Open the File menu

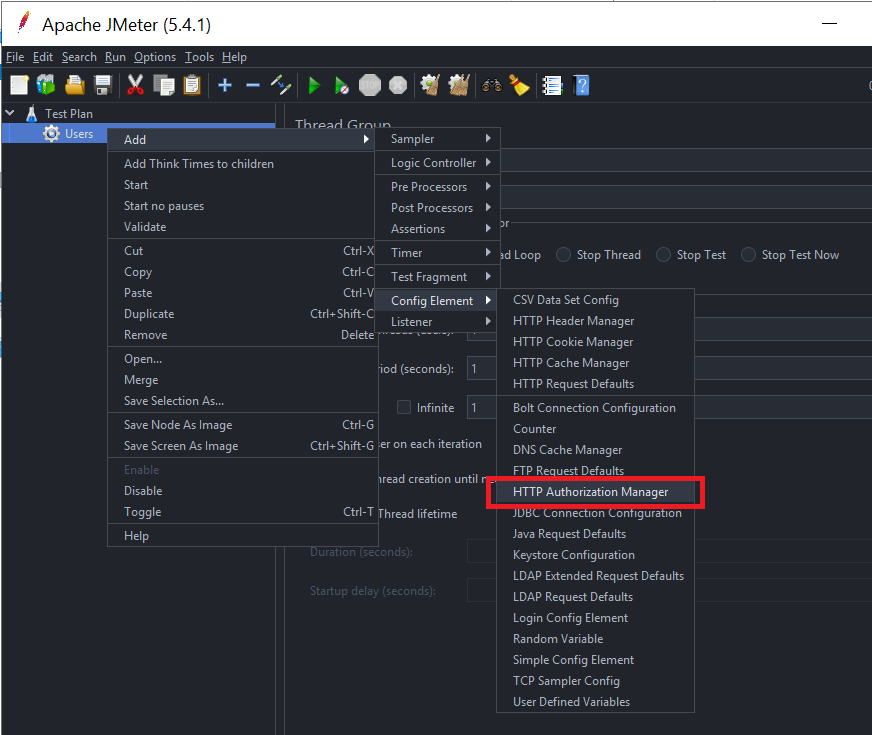(x=14, y=57)
